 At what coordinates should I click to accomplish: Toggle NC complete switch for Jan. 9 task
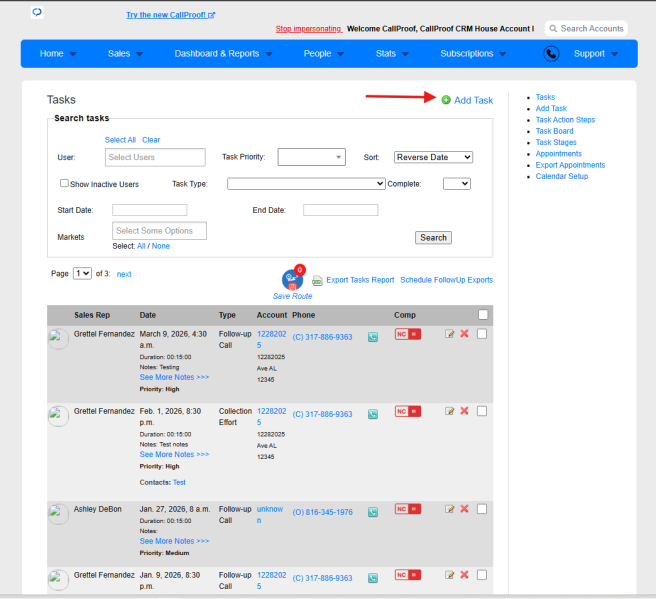407,575
